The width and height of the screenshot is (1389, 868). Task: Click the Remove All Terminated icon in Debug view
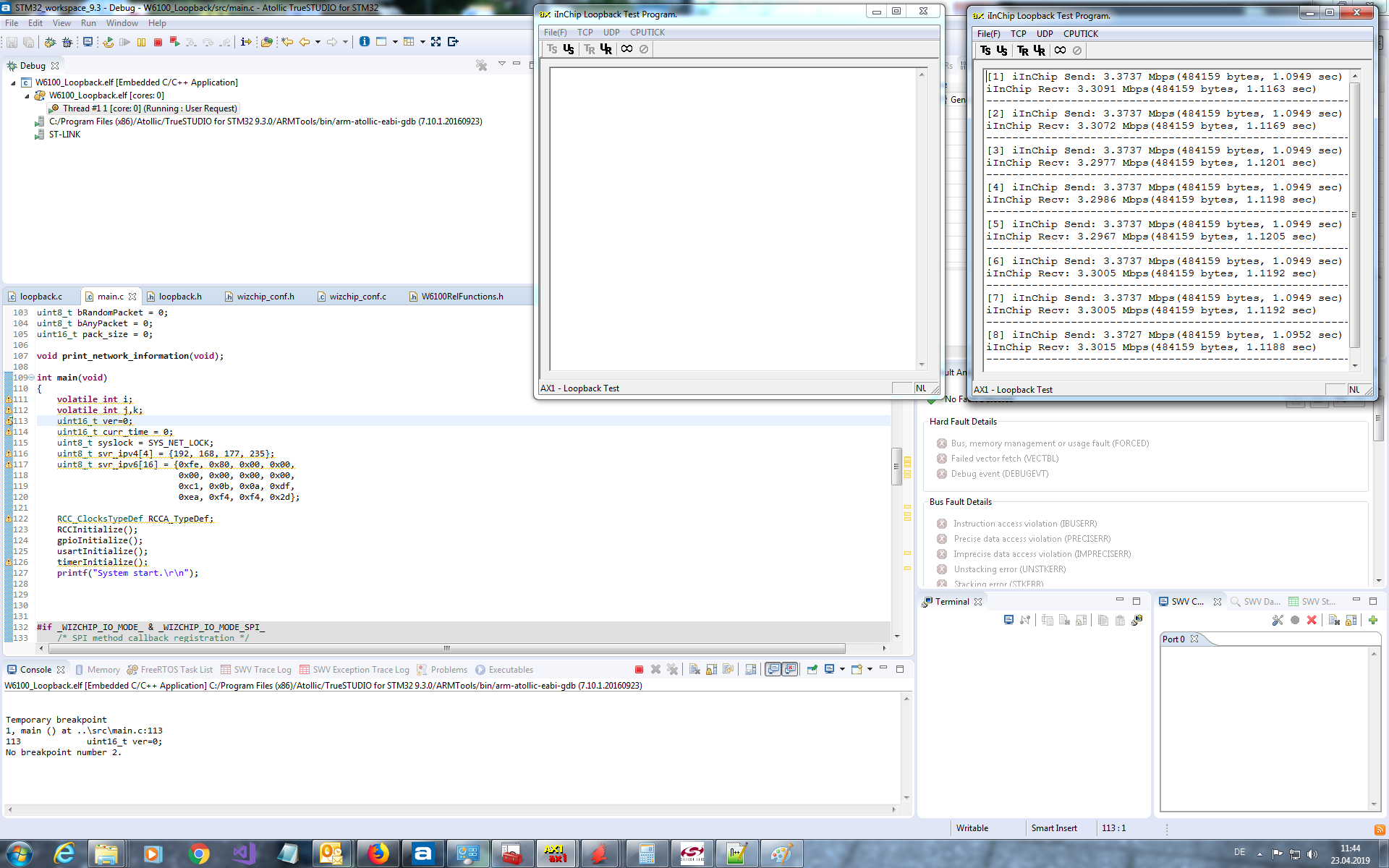pos(481,65)
